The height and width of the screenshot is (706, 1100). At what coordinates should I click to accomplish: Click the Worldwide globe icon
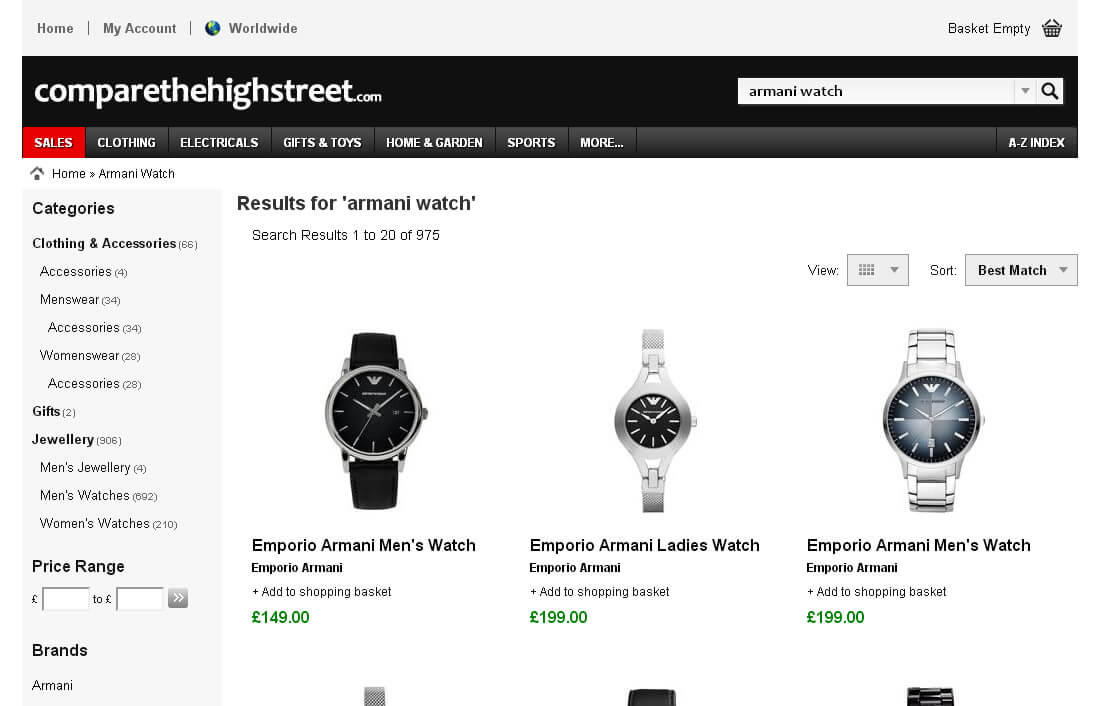(213, 28)
